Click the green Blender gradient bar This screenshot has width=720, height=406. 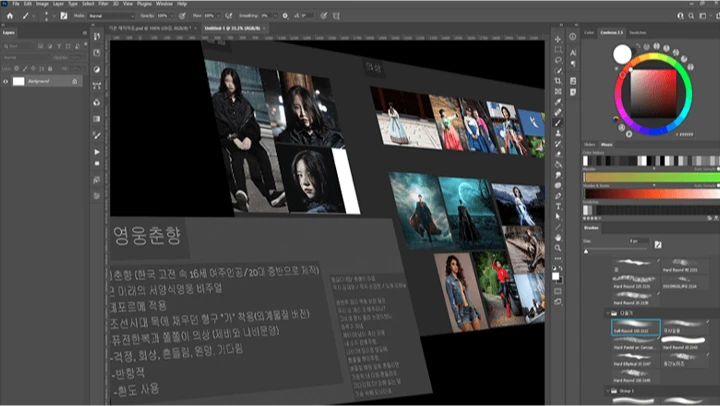pyautogui.click(x=652, y=177)
